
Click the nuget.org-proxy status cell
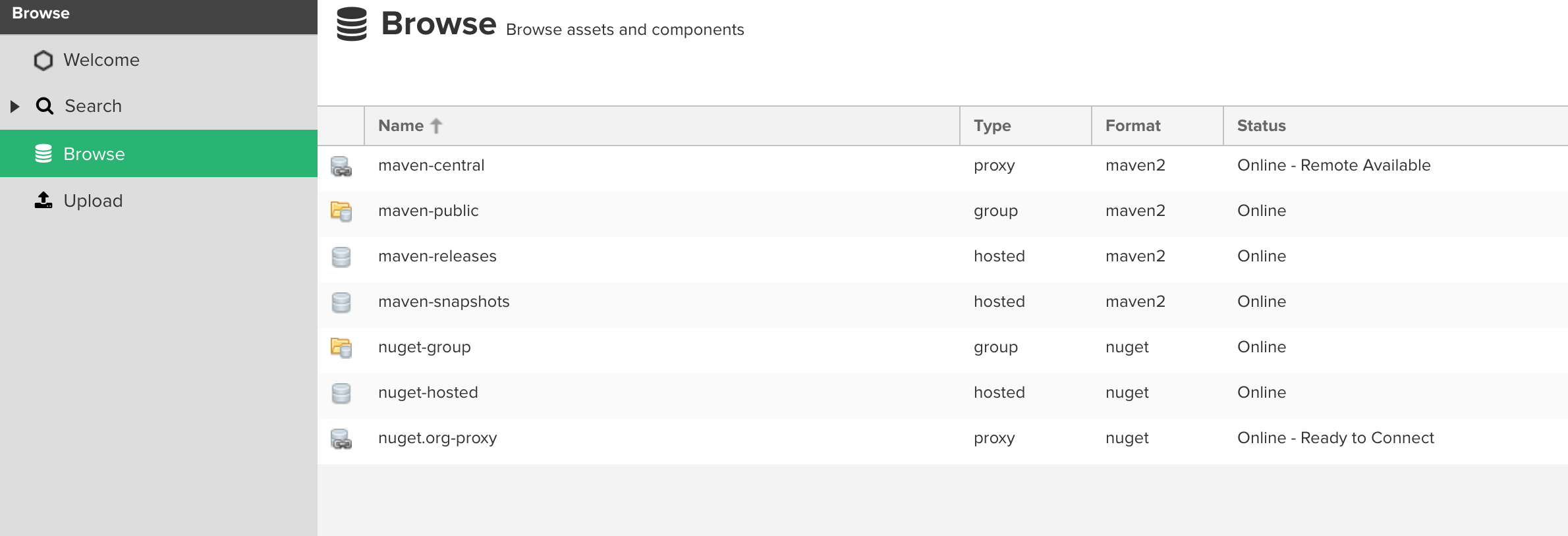1335,438
